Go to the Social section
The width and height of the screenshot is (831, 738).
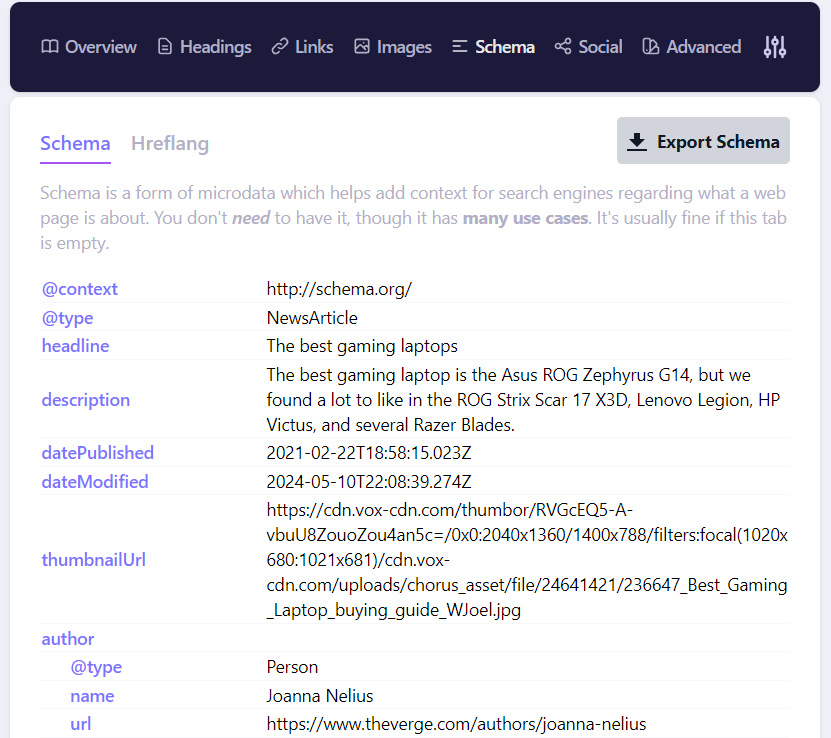click(x=600, y=47)
